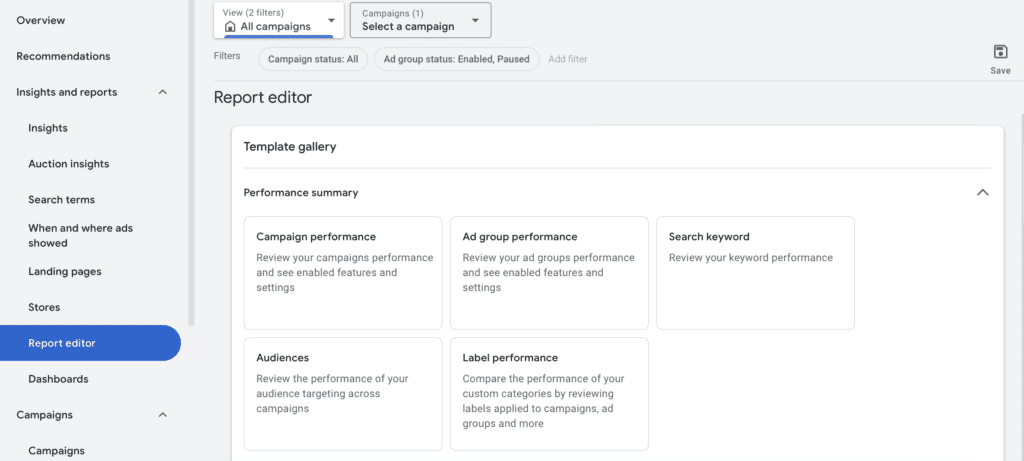Open the Overview page in sidebar

(41, 20)
